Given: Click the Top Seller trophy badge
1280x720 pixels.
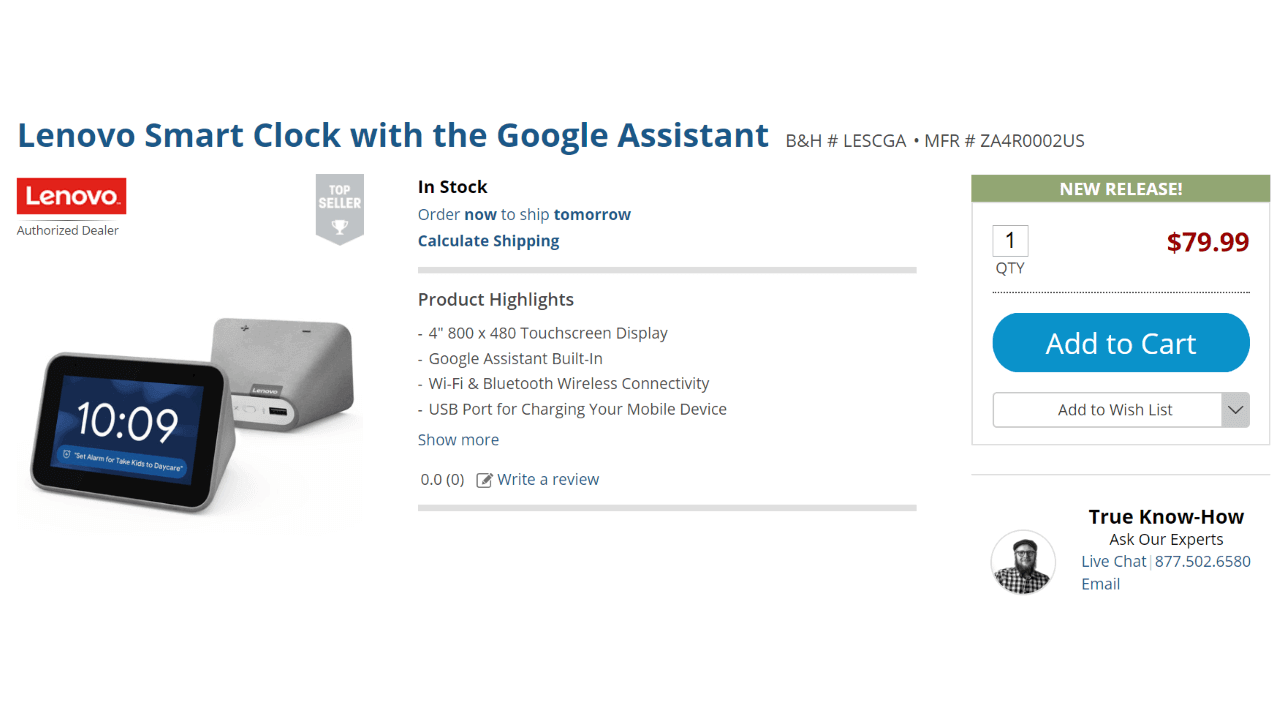Looking at the screenshot, I should click(x=340, y=208).
